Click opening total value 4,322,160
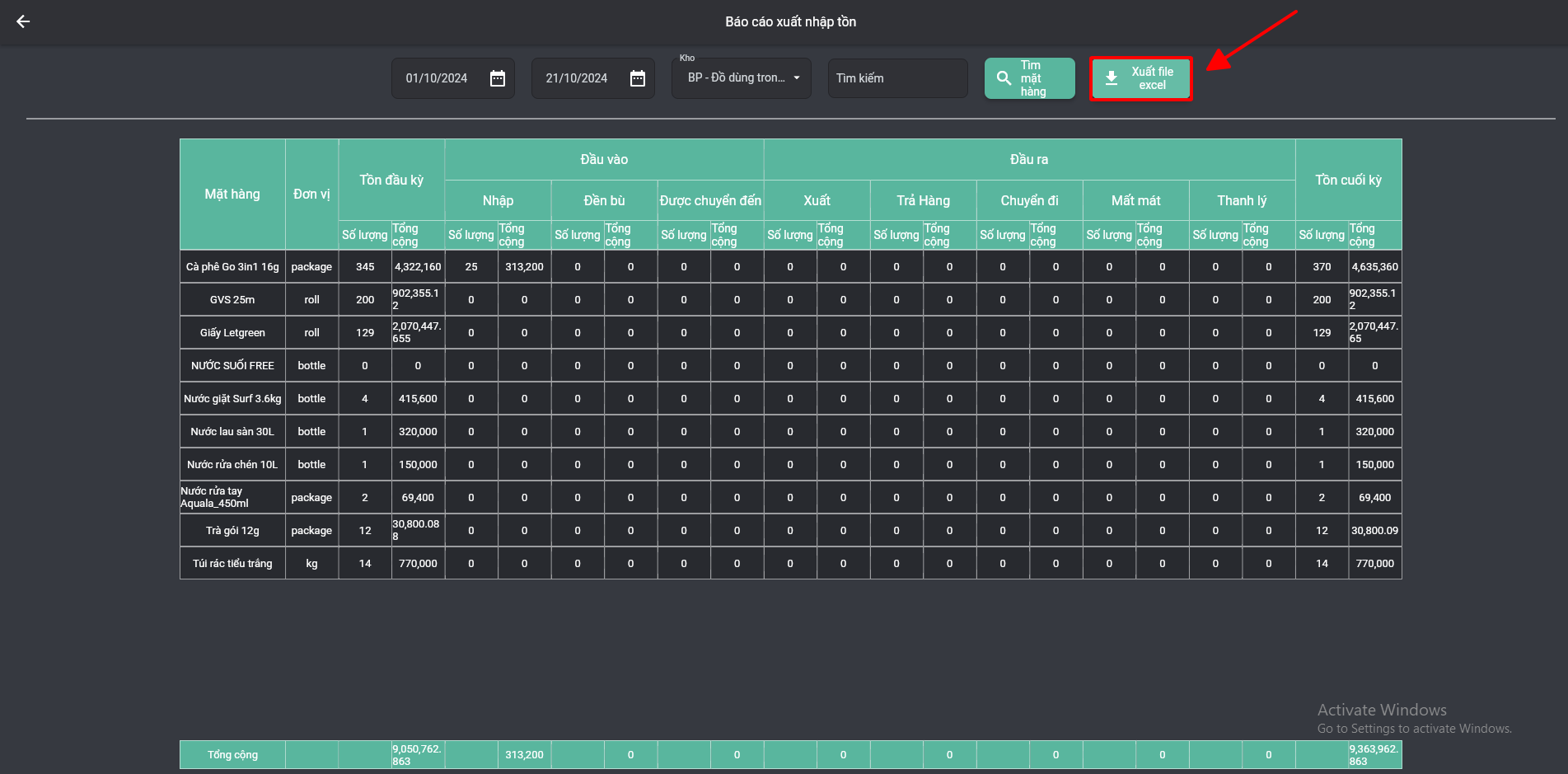This screenshot has width=1568, height=774. (x=418, y=267)
